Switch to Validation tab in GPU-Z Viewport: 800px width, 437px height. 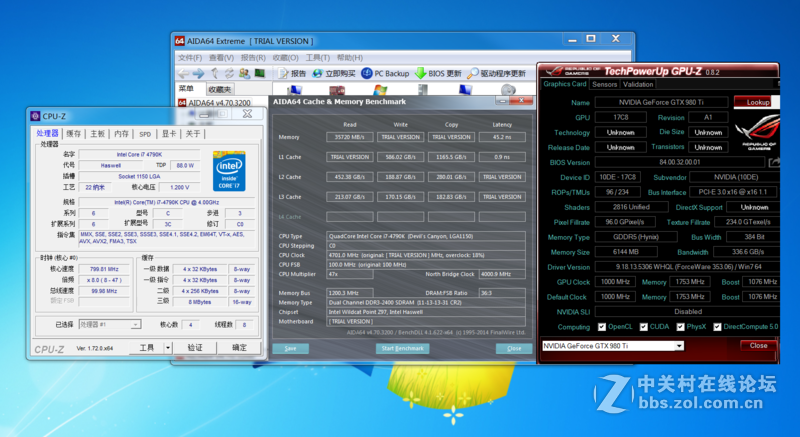pyautogui.click(x=638, y=84)
